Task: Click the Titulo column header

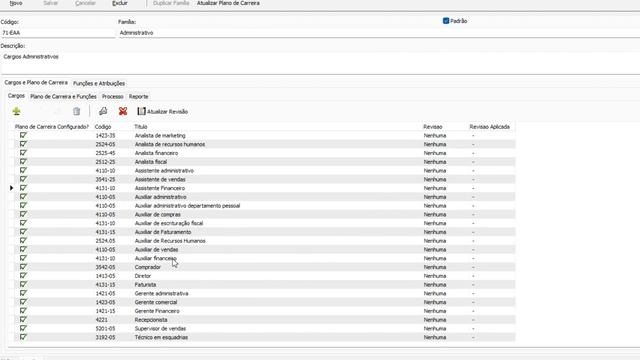Action: point(141,127)
